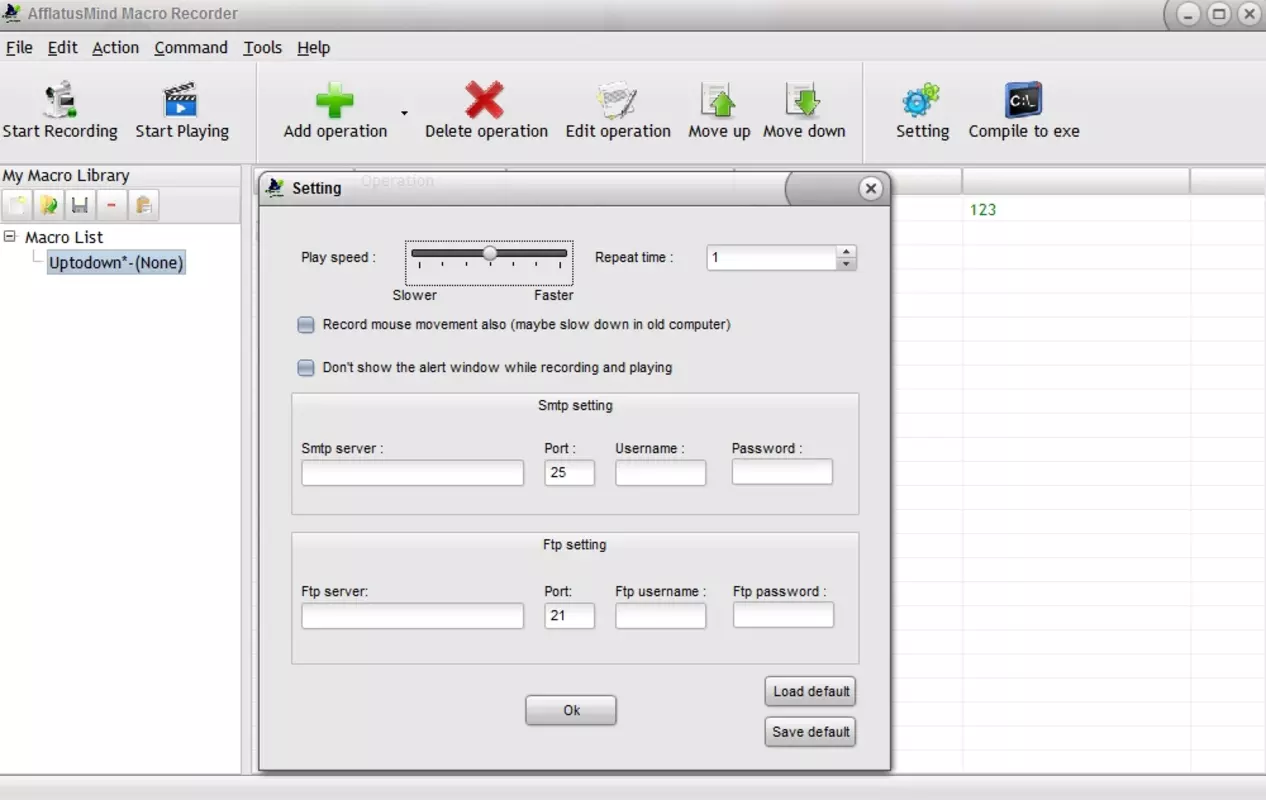Image resolution: width=1266 pixels, height=800 pixels.
Task: Open the Setting gear icon in toolbar
Action: click(922, 101)
